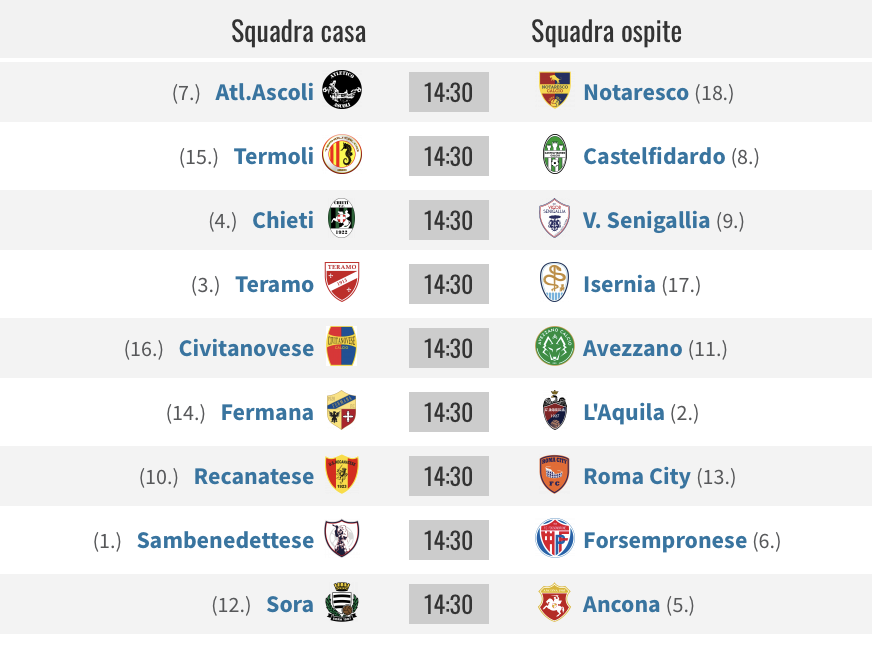
Task: Click the Teramo red shield crest
Action: (x=342, y=282)
